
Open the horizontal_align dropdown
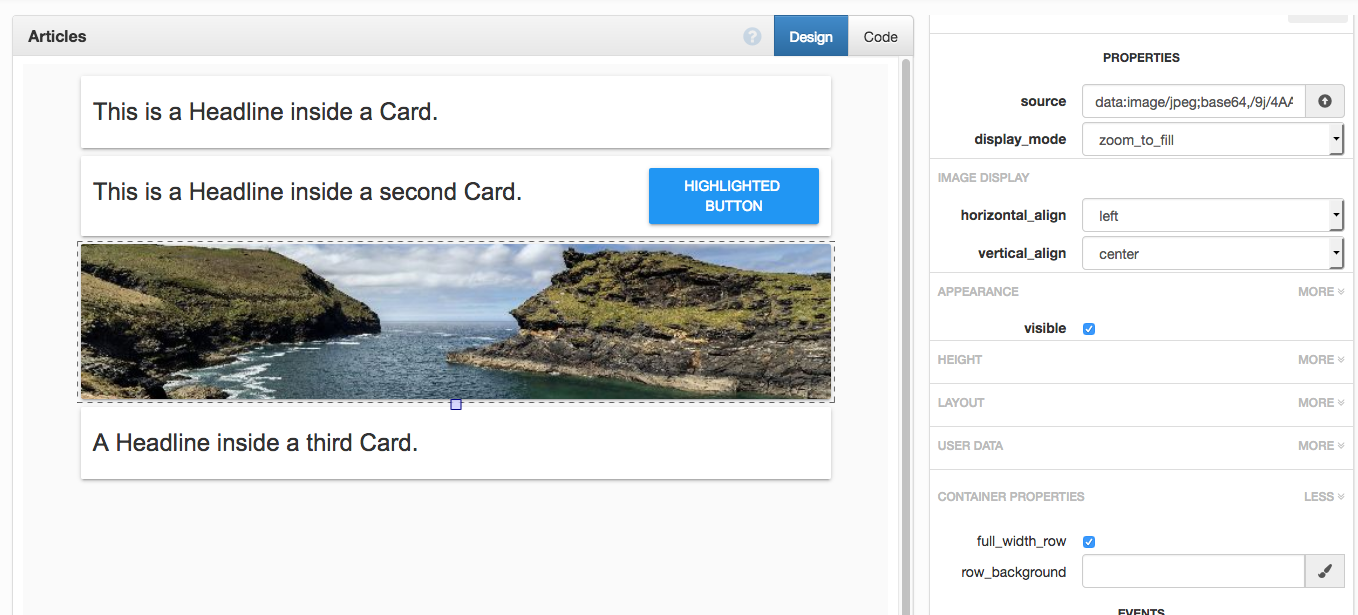(x=1212, y=216)
